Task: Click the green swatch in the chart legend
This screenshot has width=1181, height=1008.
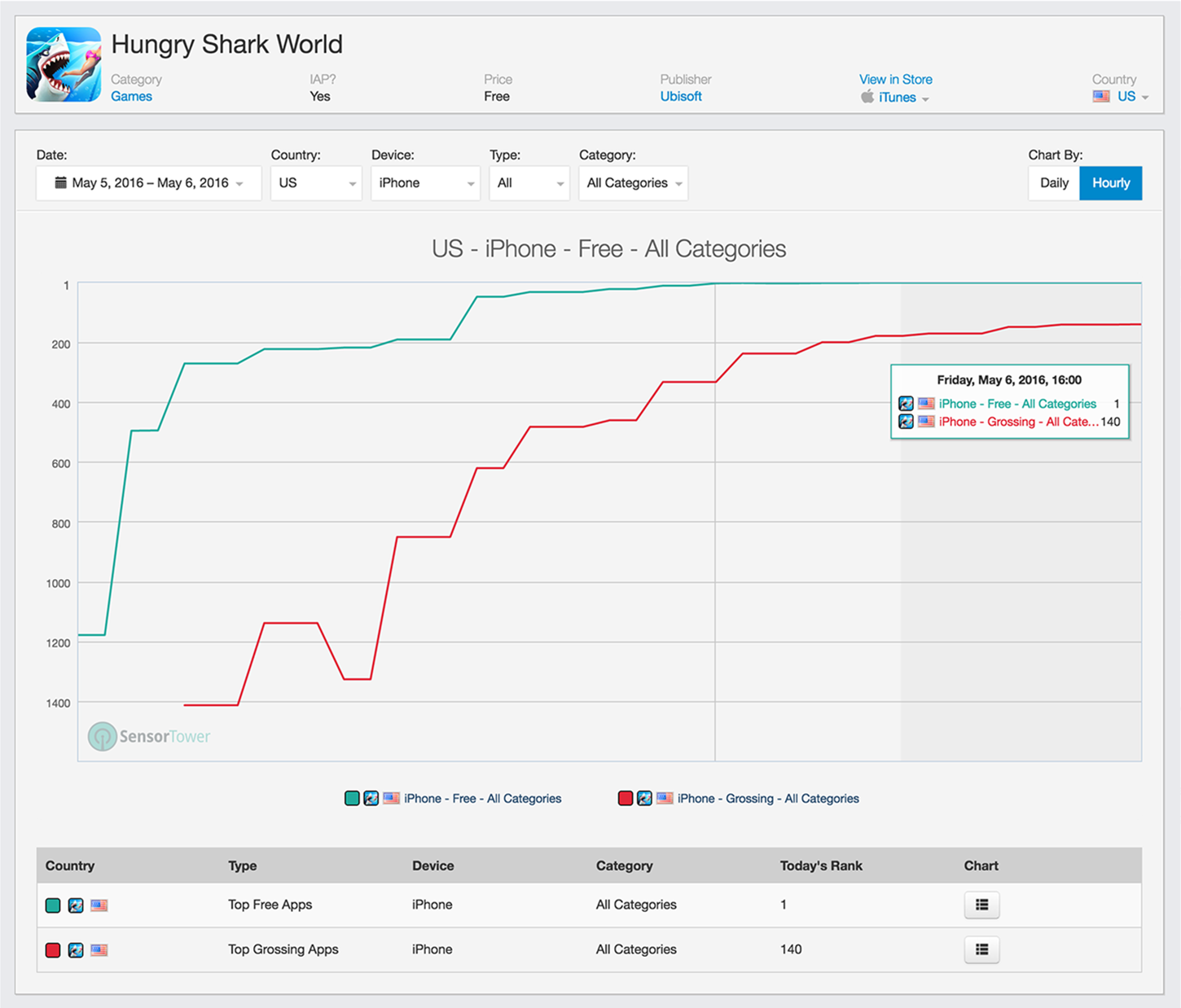Action: click(352, 798)
